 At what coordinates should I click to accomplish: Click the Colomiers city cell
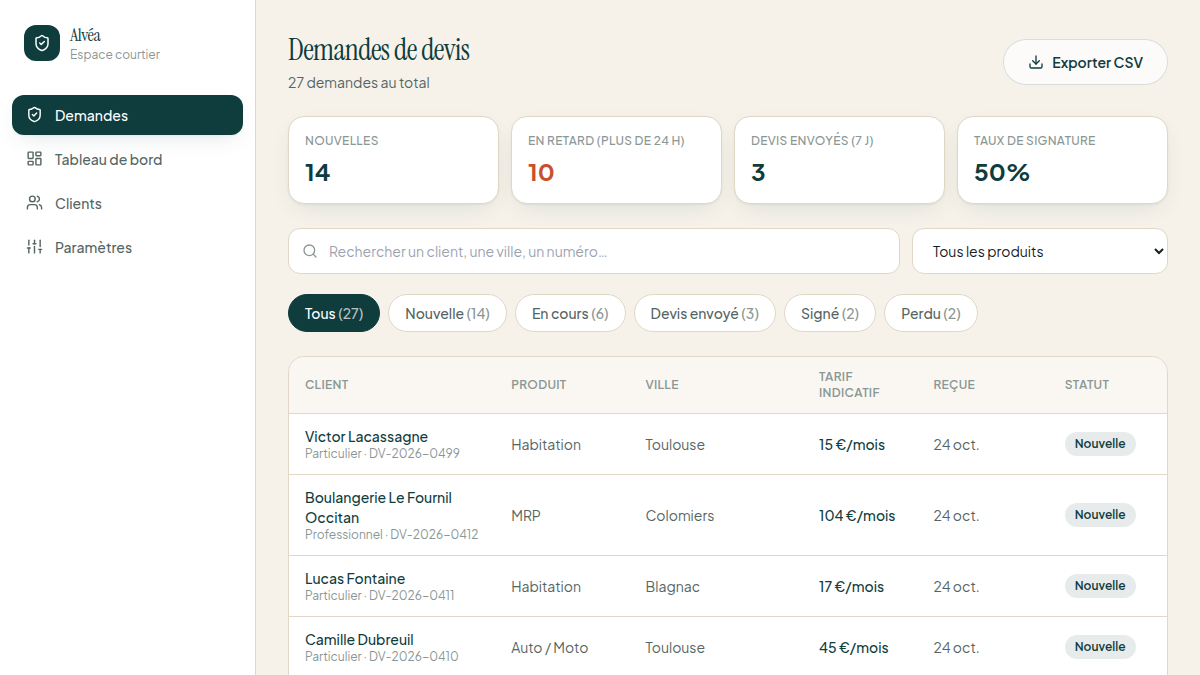click(x=680, y=516)
